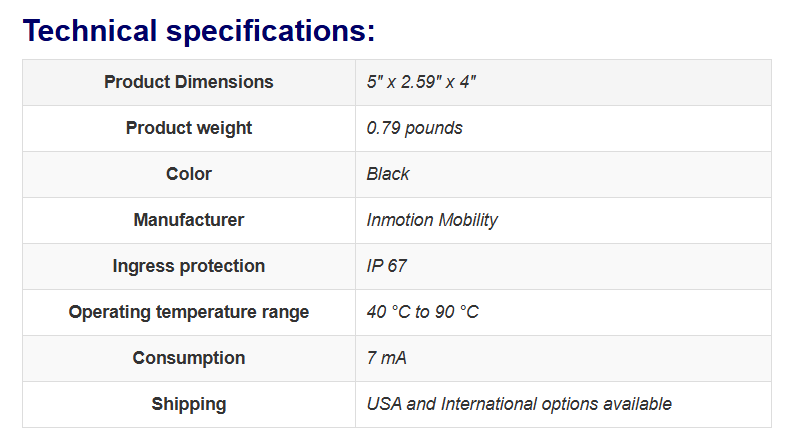
Task: Click USA and International options available text
Action: tap(519, 404)
